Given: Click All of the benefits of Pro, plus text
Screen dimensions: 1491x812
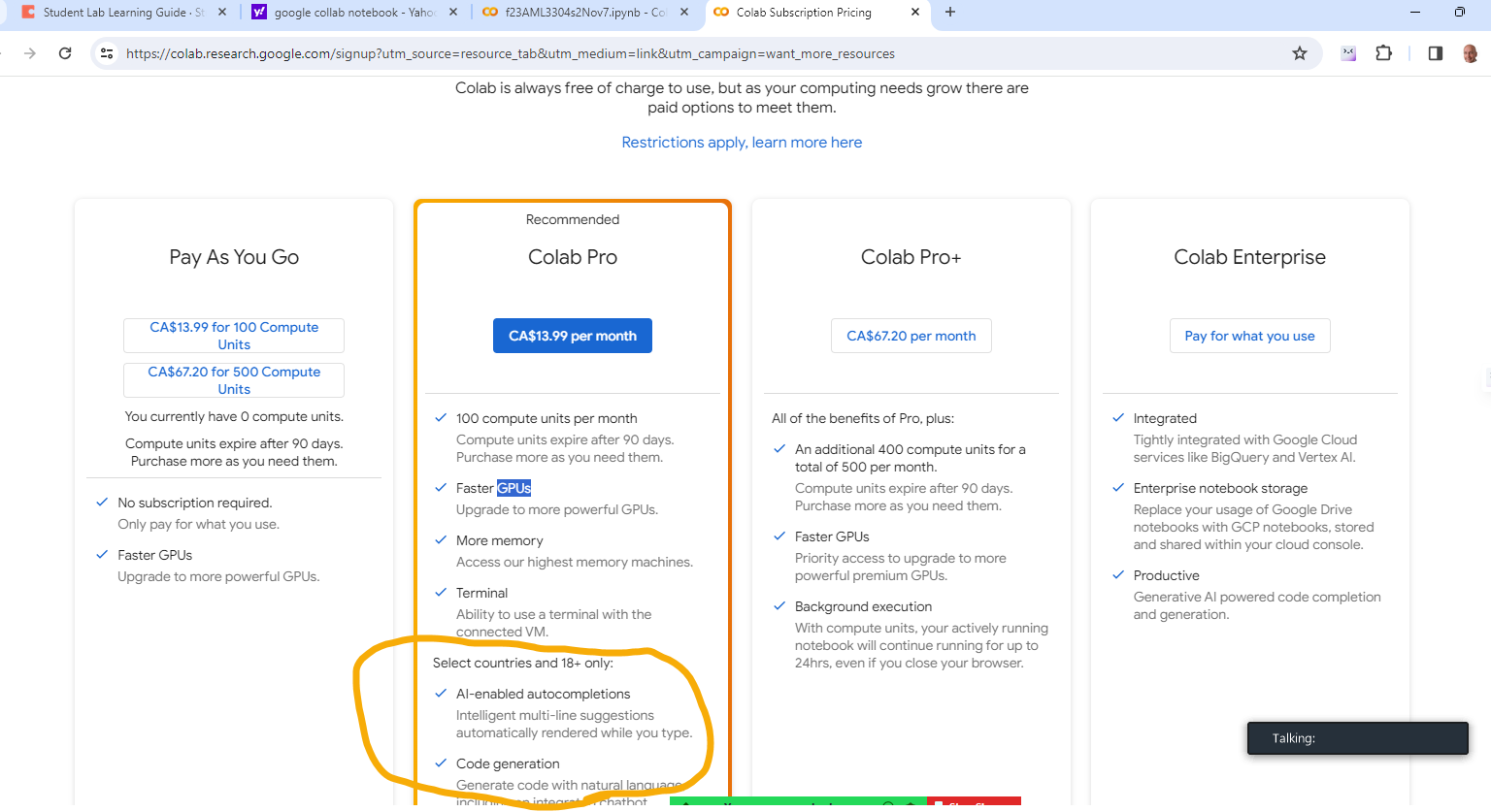Looking at the screenshot, I should pos(863,418).
